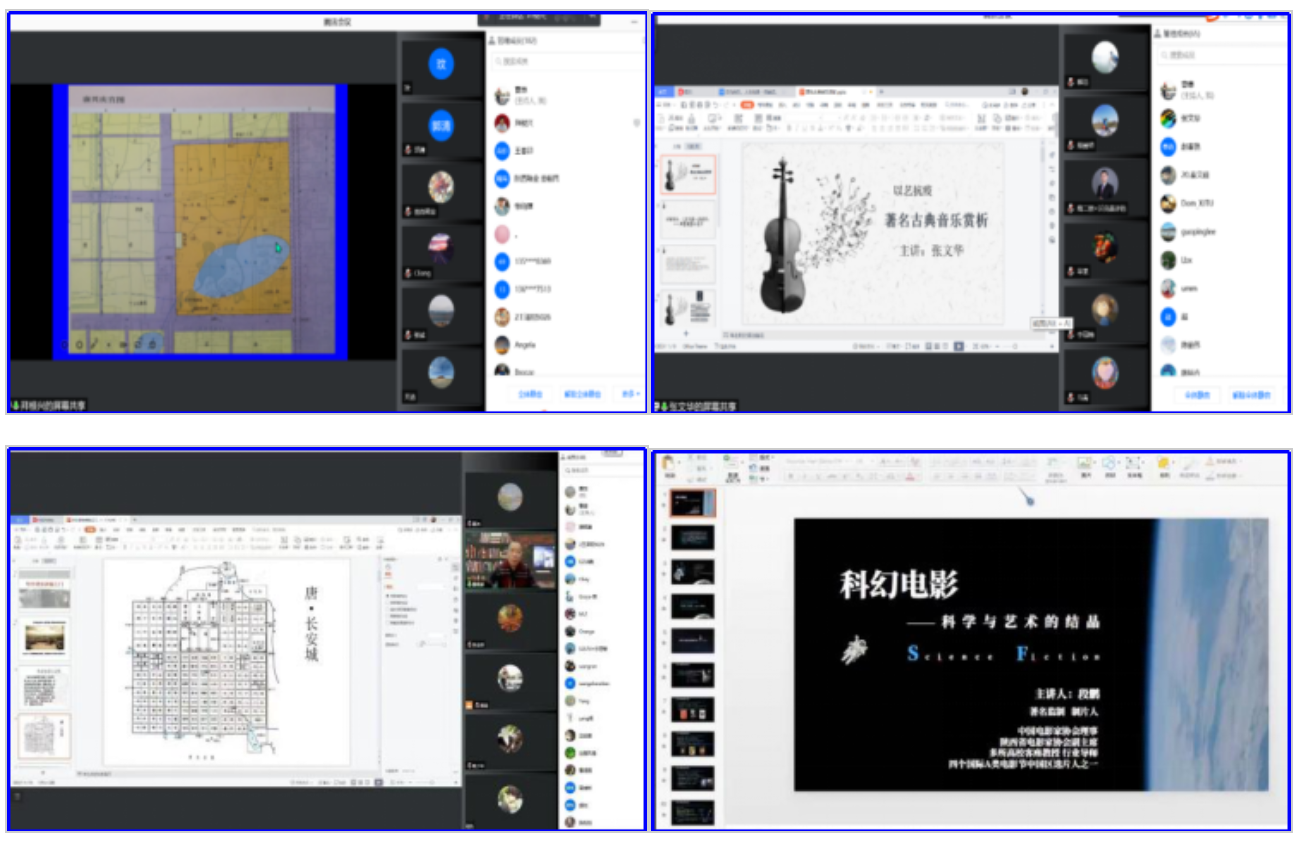Open the red 开始 ribbon tab in violin WPS window
Viewport: 1300px width, 841px height.
pyautogui.click(x=746, y=104)
